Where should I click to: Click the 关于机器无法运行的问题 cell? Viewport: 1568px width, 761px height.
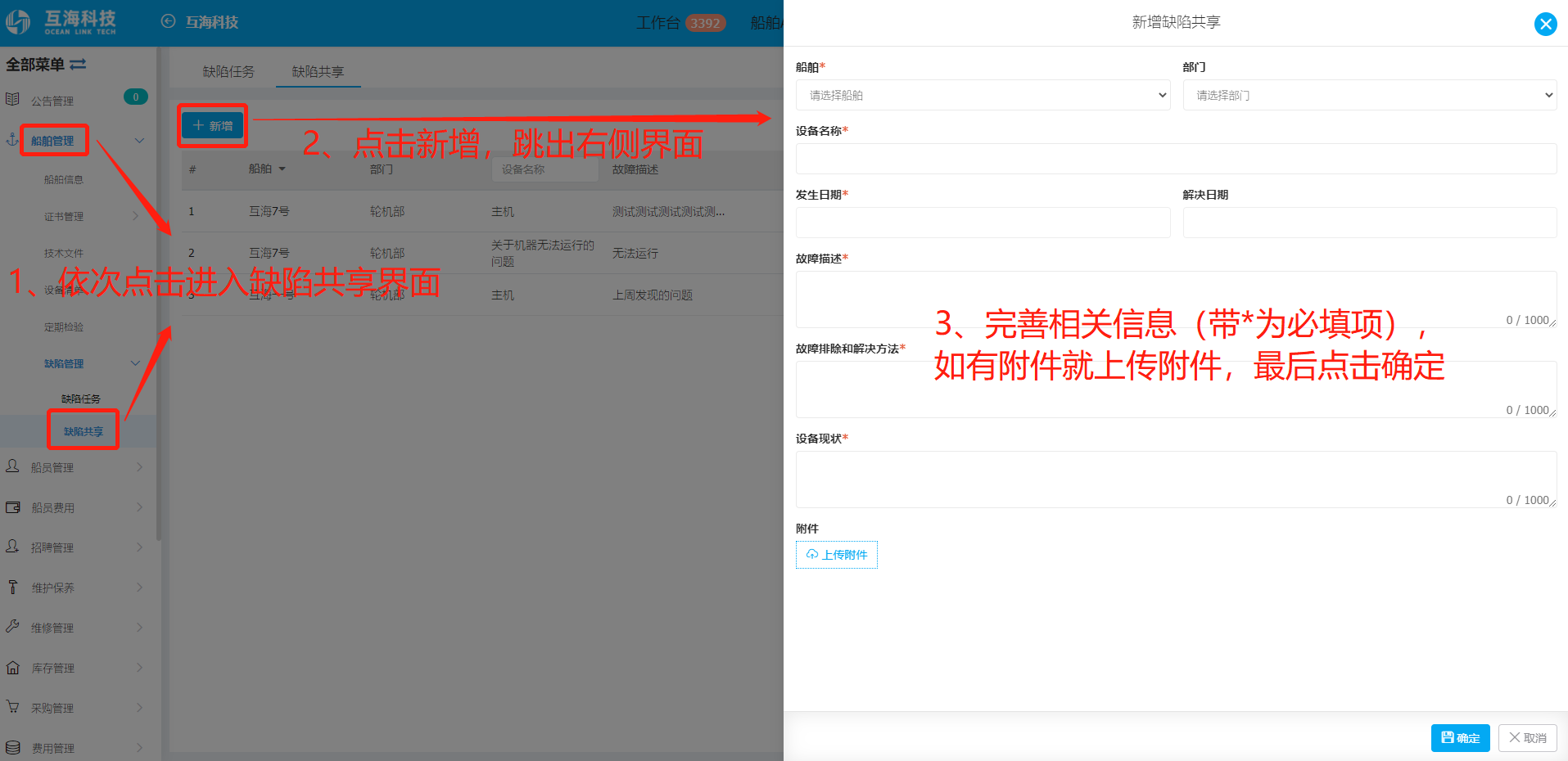click(543, 253)
